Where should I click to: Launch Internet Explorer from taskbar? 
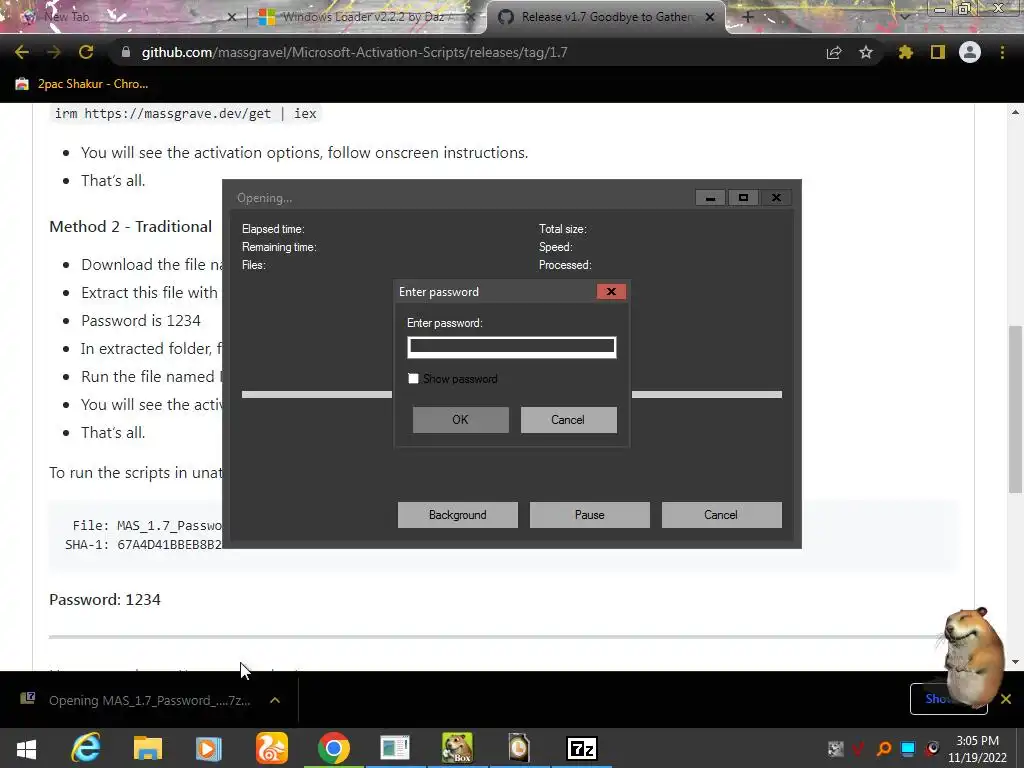(86, 748)
